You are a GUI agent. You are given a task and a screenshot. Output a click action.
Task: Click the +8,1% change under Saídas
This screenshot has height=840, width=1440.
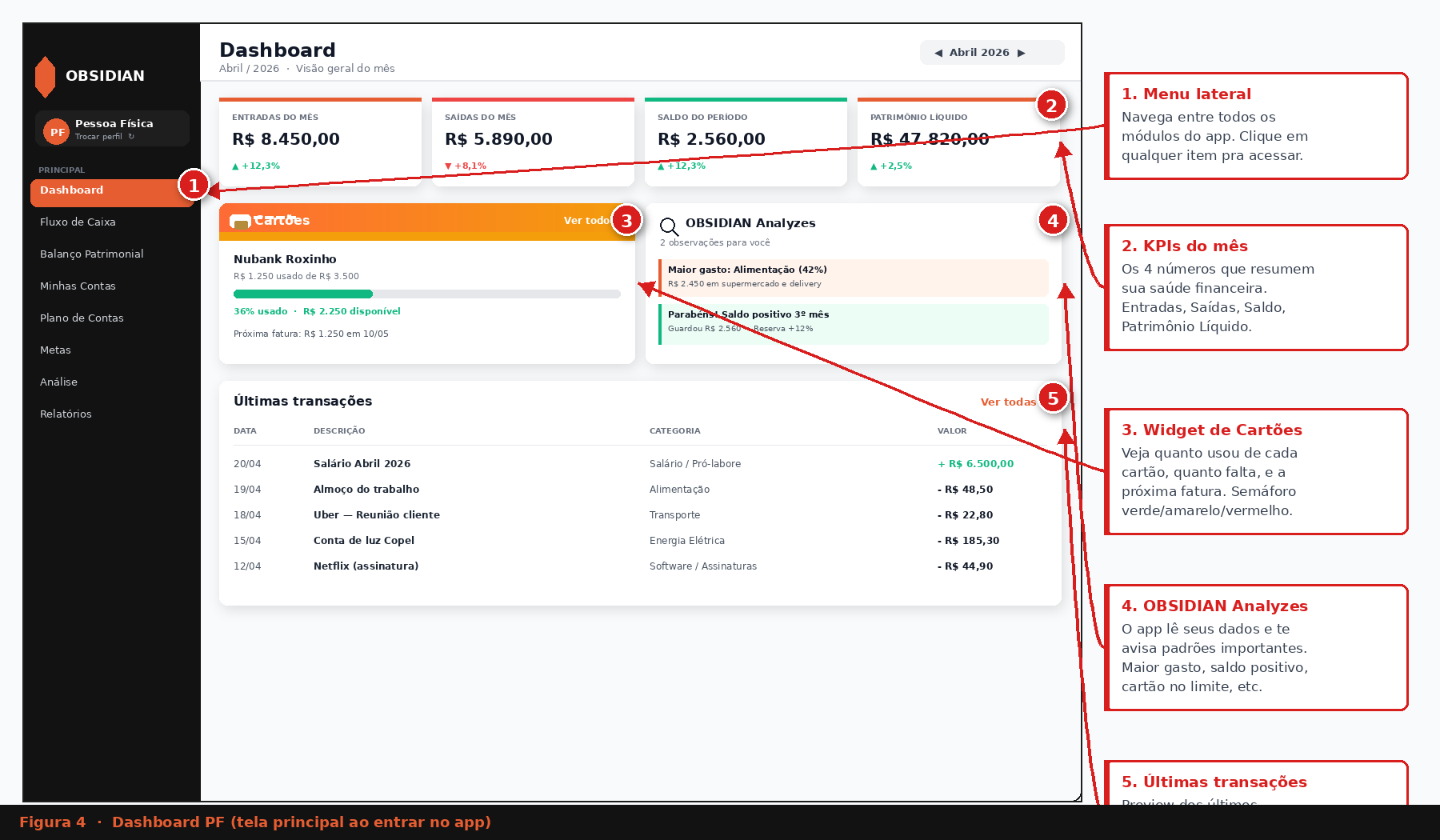[x=466, y=166]
